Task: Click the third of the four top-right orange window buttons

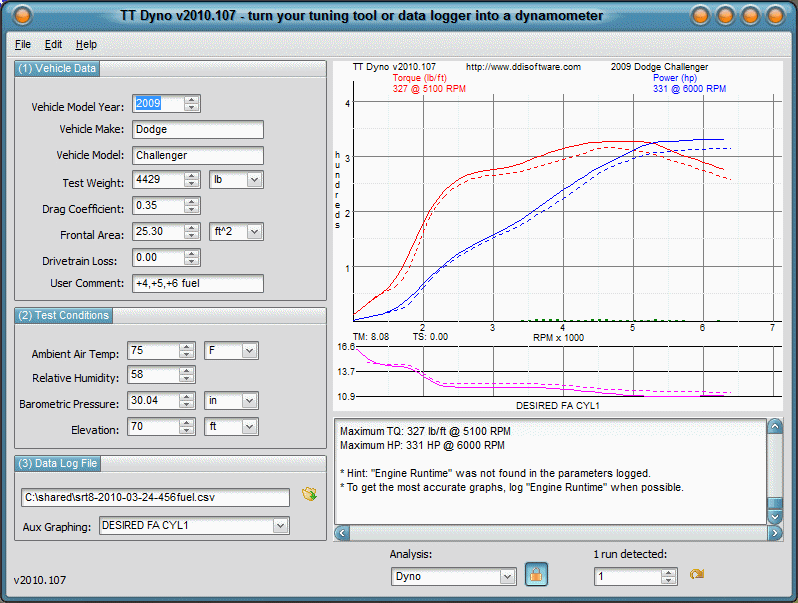Action: 750,15
